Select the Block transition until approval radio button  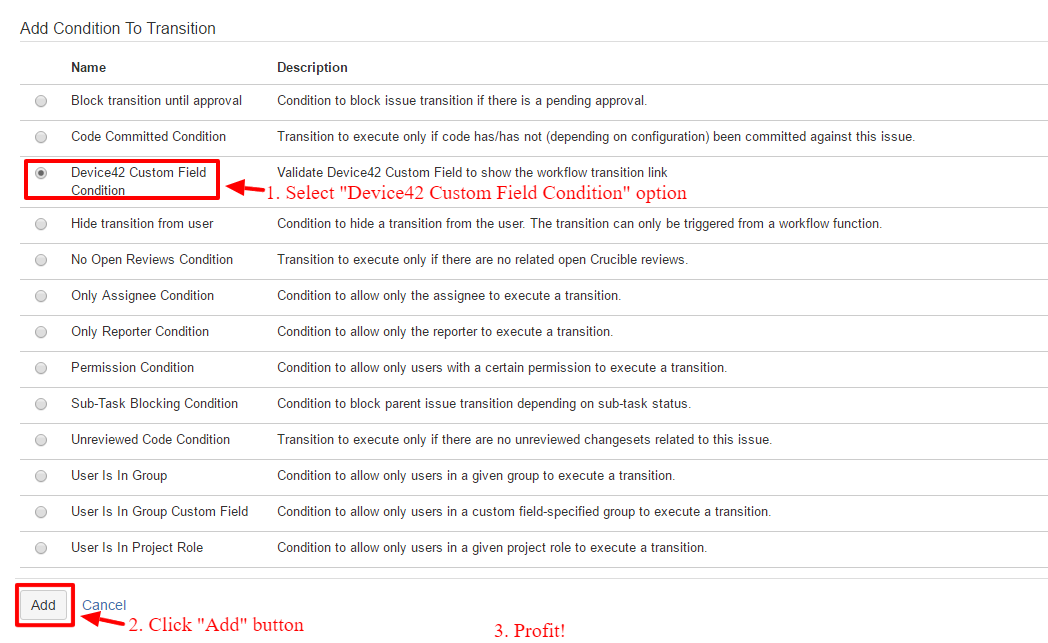pos(40,100)
